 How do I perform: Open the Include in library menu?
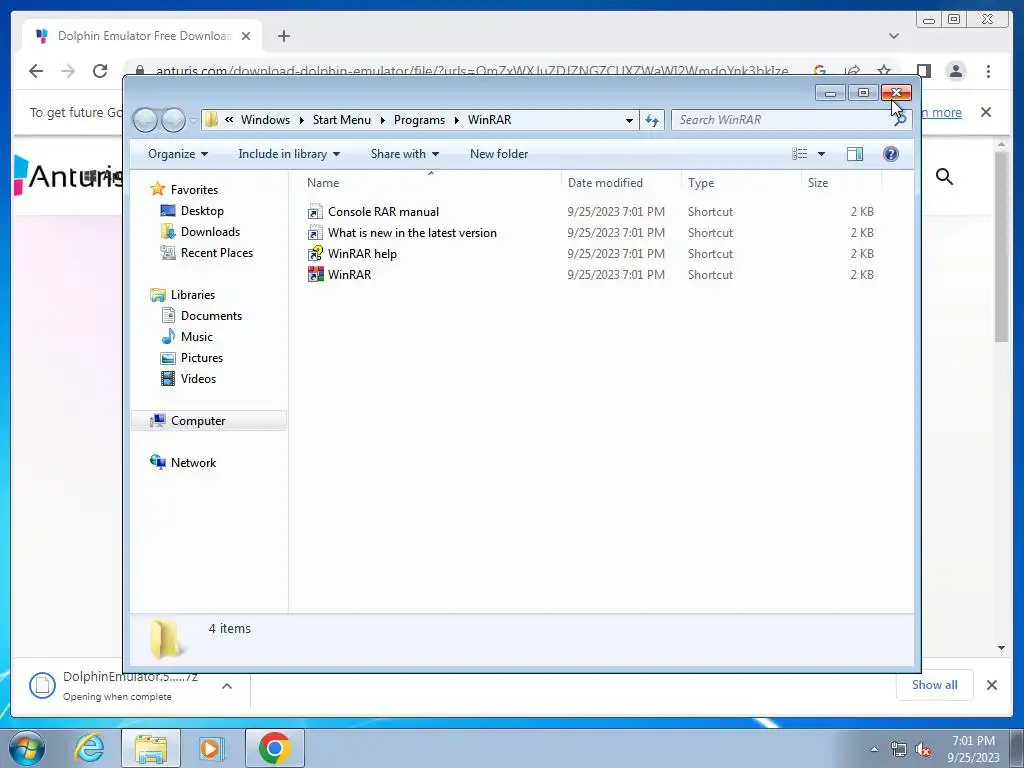pos(289,154)
